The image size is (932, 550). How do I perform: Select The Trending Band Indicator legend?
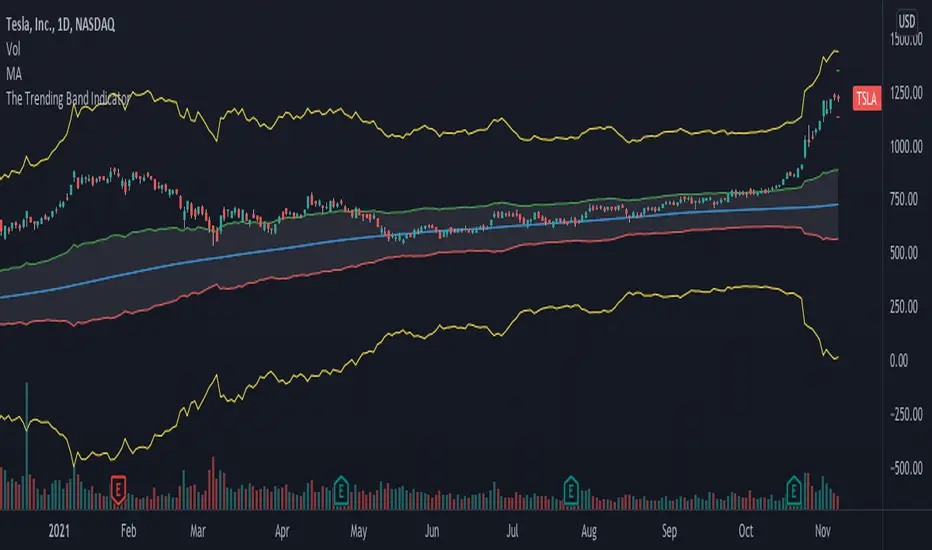tap(68, 98)
